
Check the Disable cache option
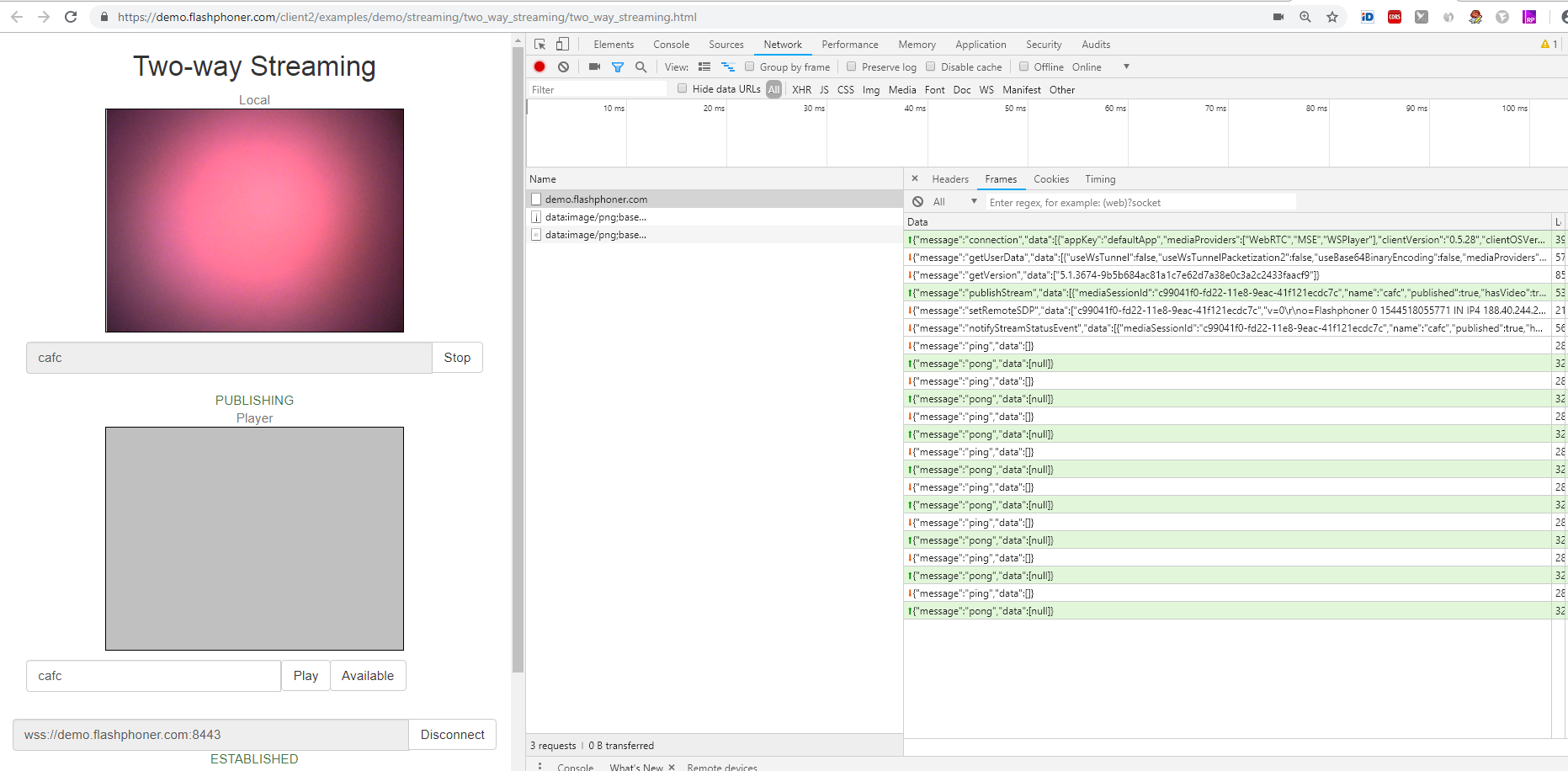(x=931, y=66)
